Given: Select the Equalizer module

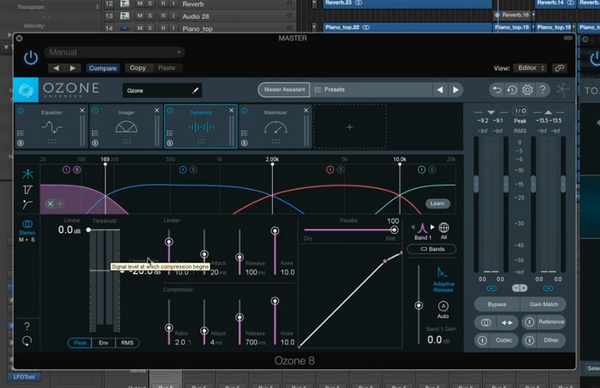Looking at the screenshot, I should tap(52, 127).
